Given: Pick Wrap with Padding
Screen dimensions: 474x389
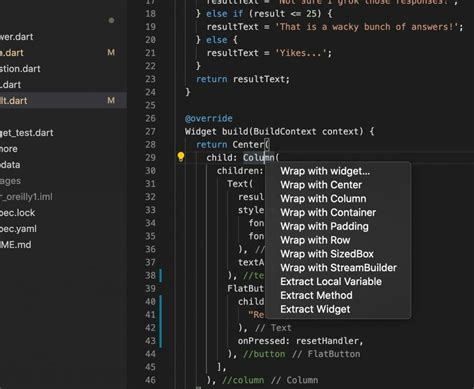Looking at the screenshot, I should [324, 226].
